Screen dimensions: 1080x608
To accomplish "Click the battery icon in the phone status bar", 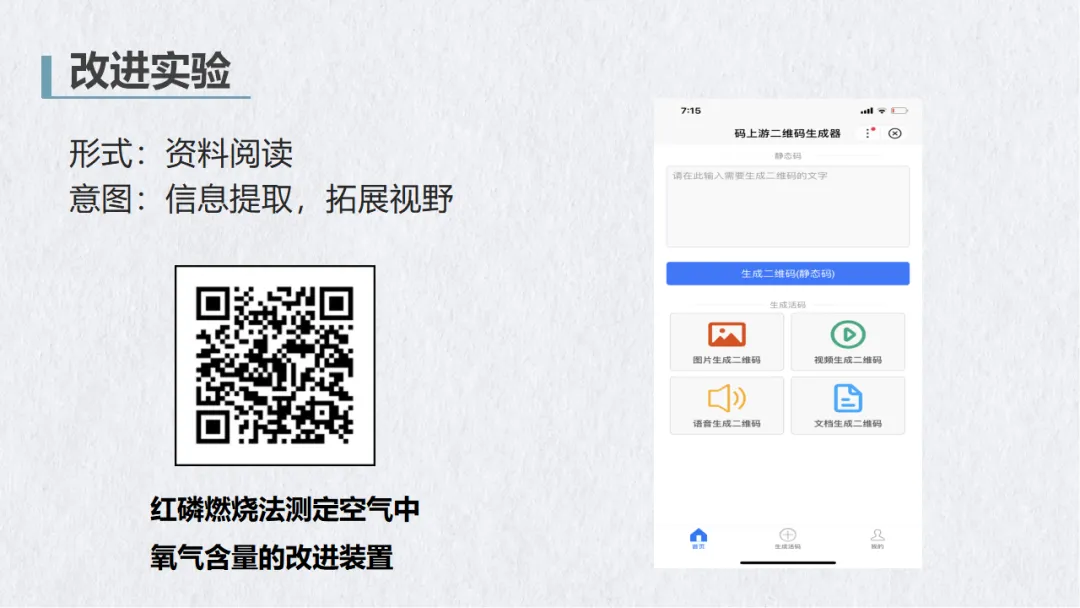I will pos(899,111).
